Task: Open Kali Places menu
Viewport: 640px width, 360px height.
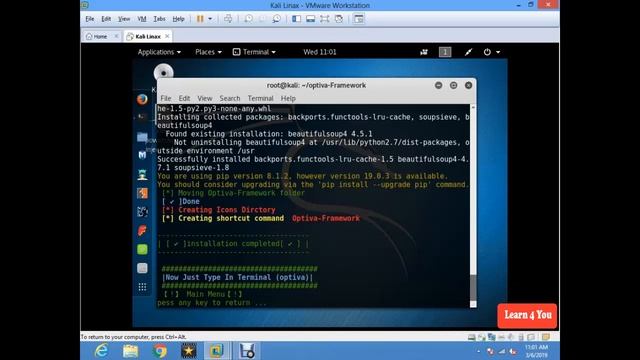Action: 208,52
